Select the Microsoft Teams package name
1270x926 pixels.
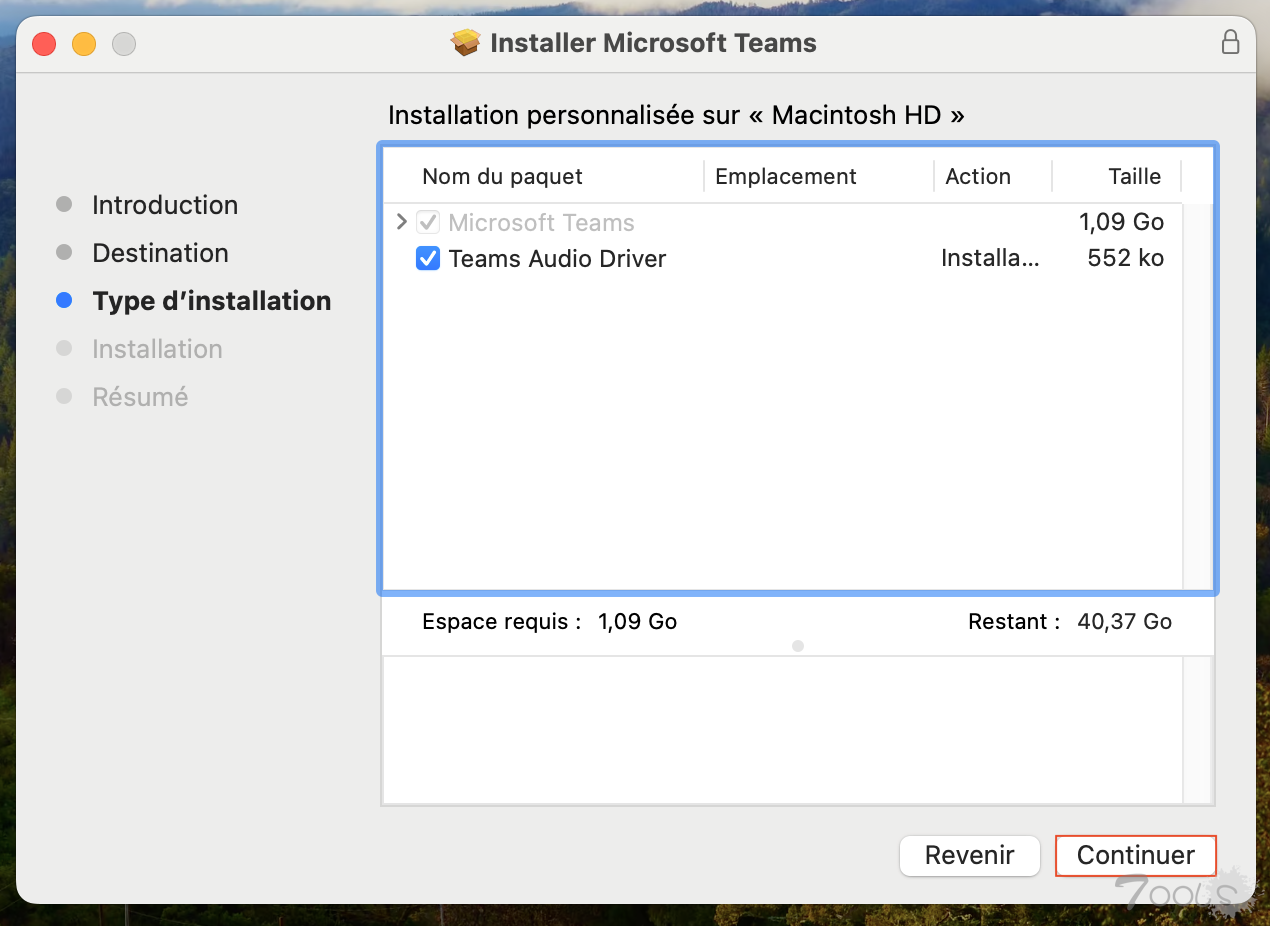click(x=541, y=223)
